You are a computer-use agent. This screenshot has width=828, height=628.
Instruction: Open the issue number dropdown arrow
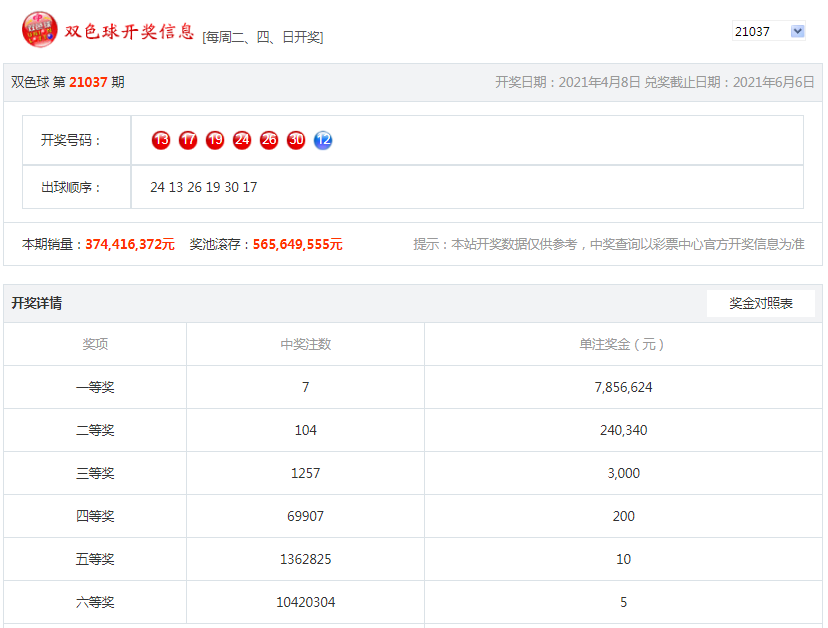pos(797,31)
